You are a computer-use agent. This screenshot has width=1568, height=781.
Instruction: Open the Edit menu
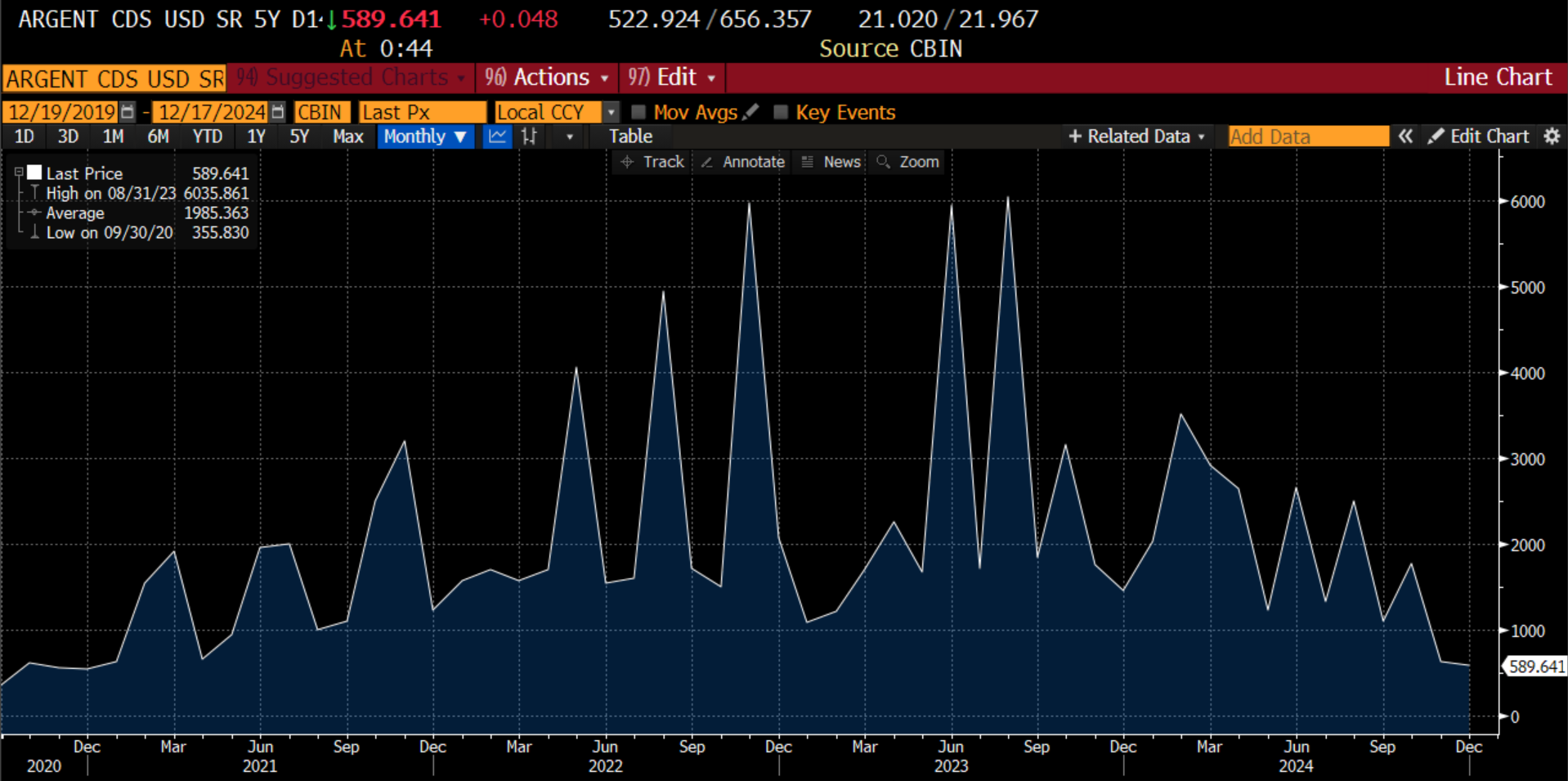click(672, 78)
